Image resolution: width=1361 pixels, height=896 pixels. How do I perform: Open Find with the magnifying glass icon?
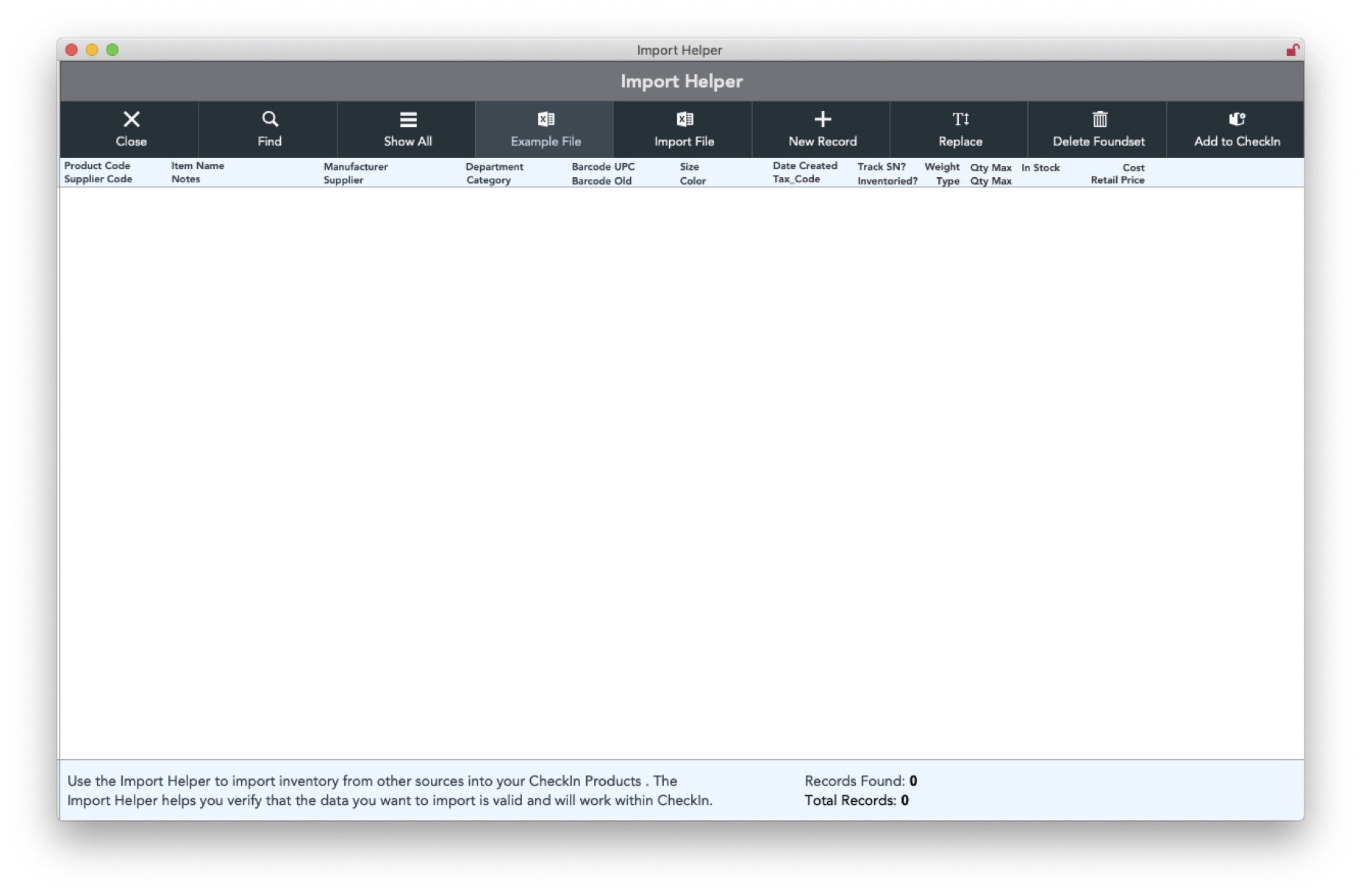tap(269, 119)
